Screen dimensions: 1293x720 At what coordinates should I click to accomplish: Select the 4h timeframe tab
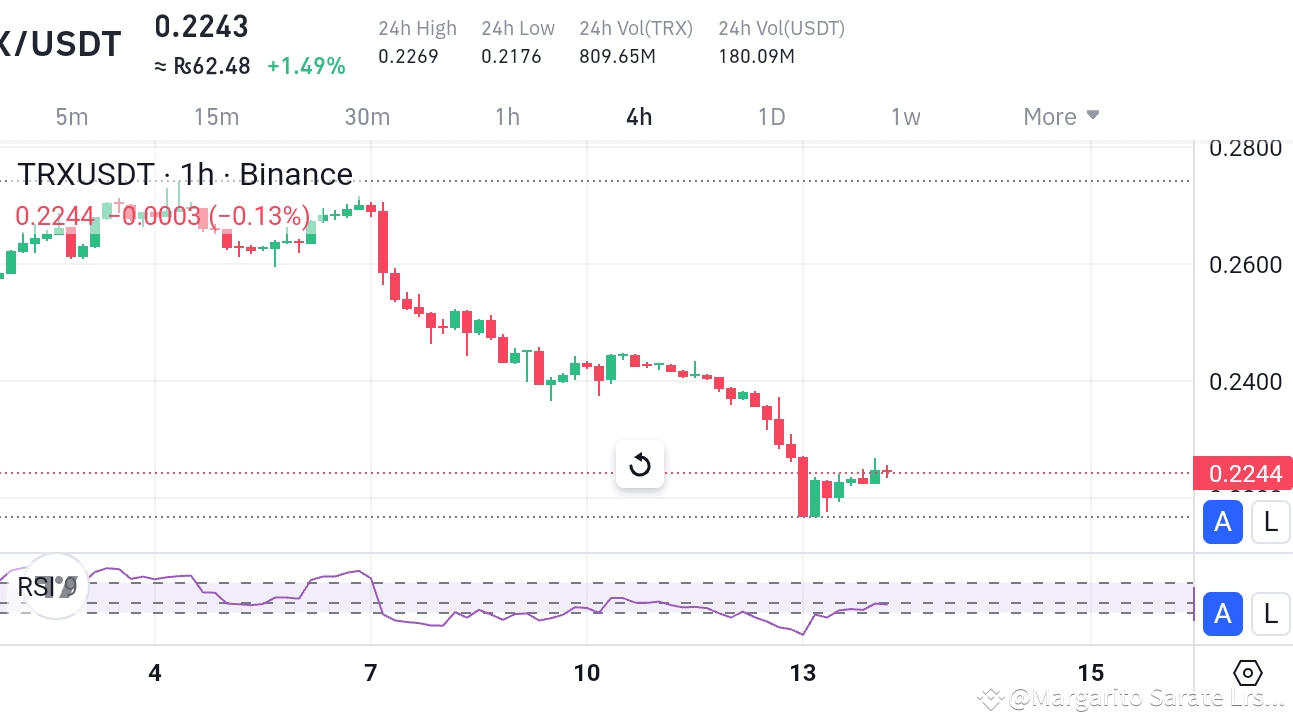click(x=638, y=116)
